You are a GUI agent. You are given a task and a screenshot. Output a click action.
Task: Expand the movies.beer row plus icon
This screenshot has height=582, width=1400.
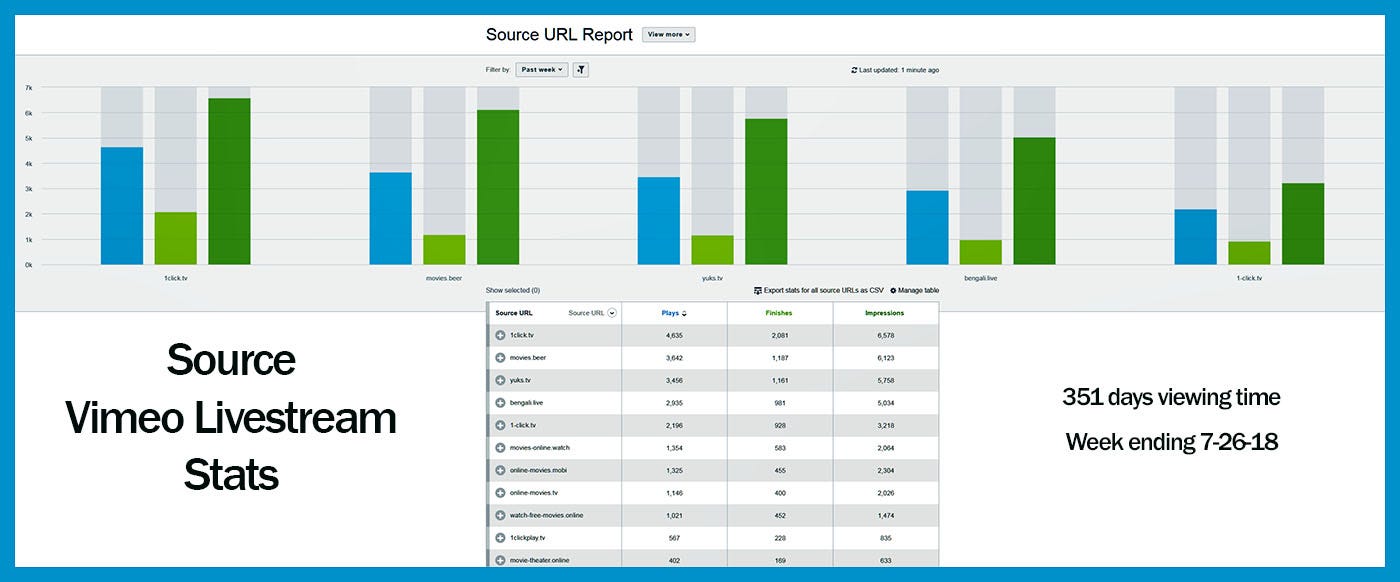pos(500,358)
